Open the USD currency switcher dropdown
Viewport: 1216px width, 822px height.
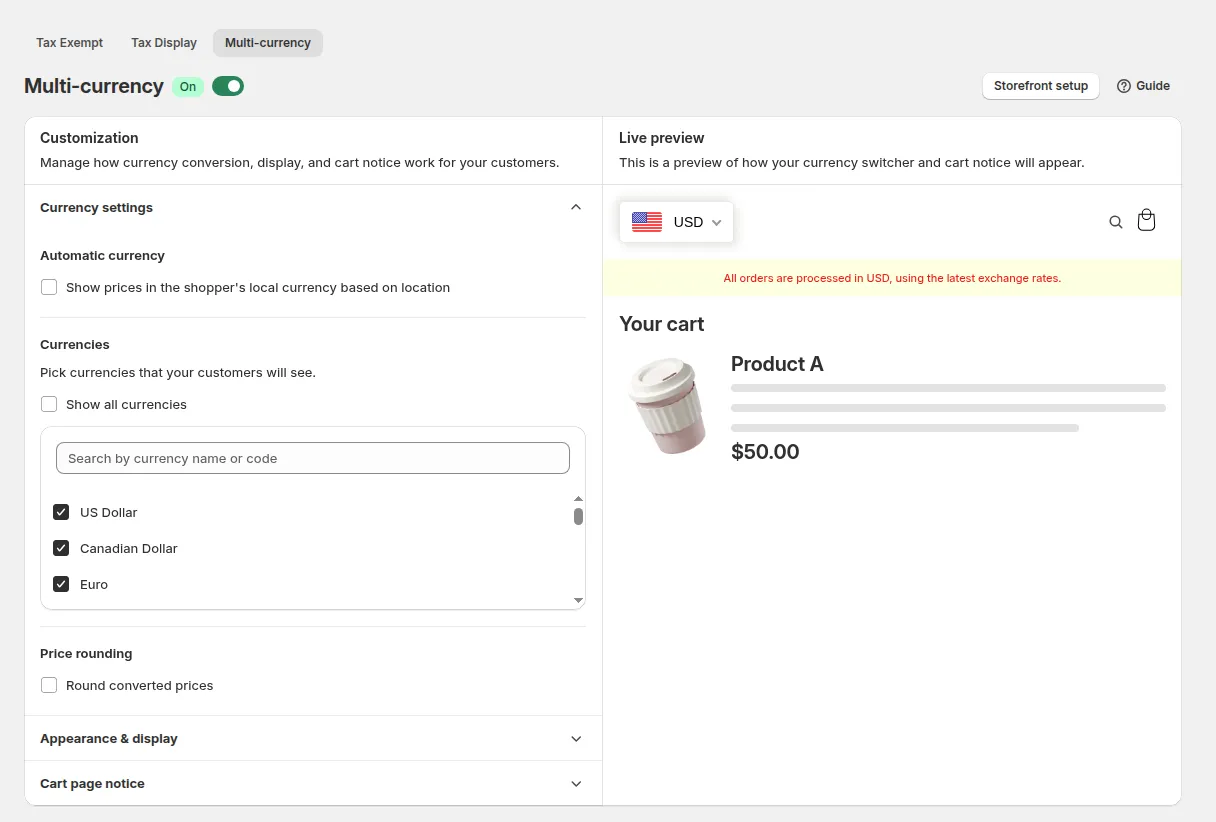click(x=676, y=222)
